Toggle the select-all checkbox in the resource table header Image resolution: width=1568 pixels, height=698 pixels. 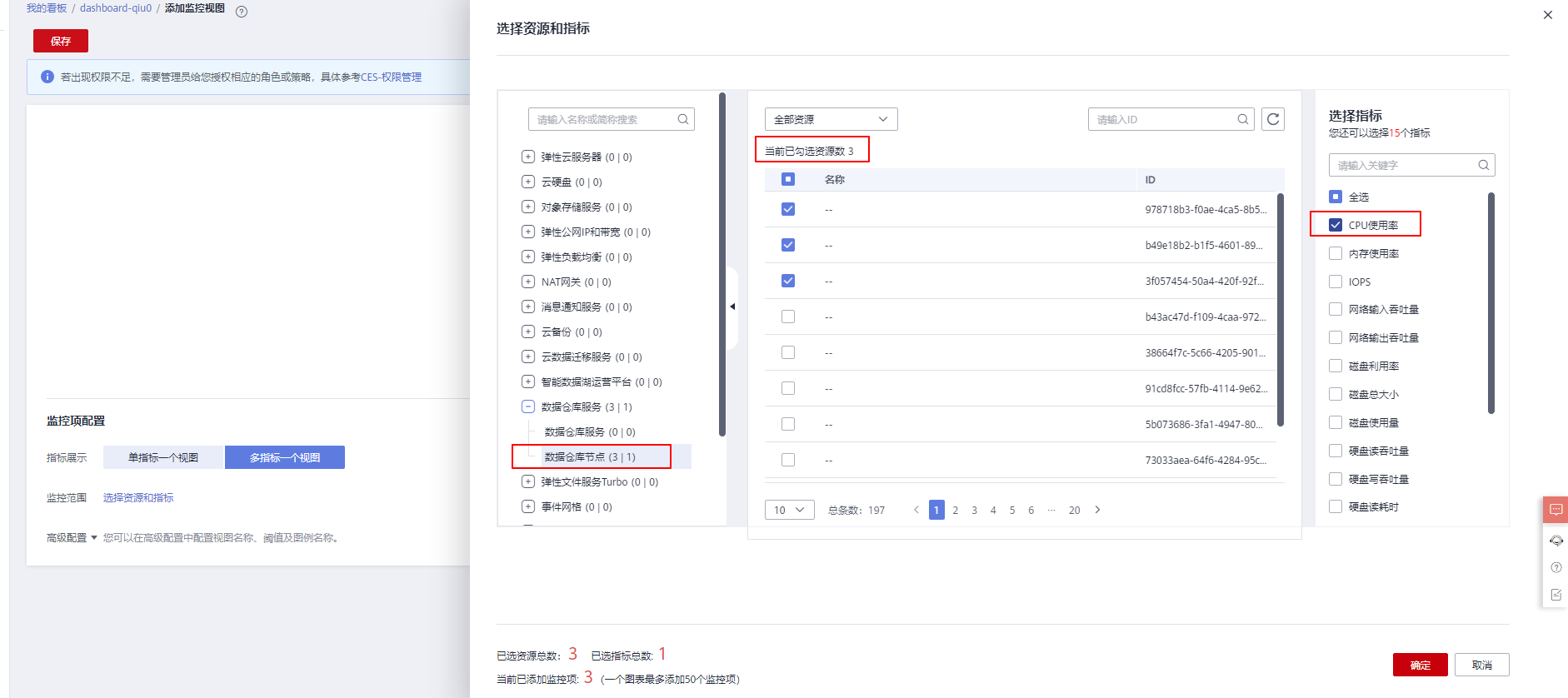(788, 179)
